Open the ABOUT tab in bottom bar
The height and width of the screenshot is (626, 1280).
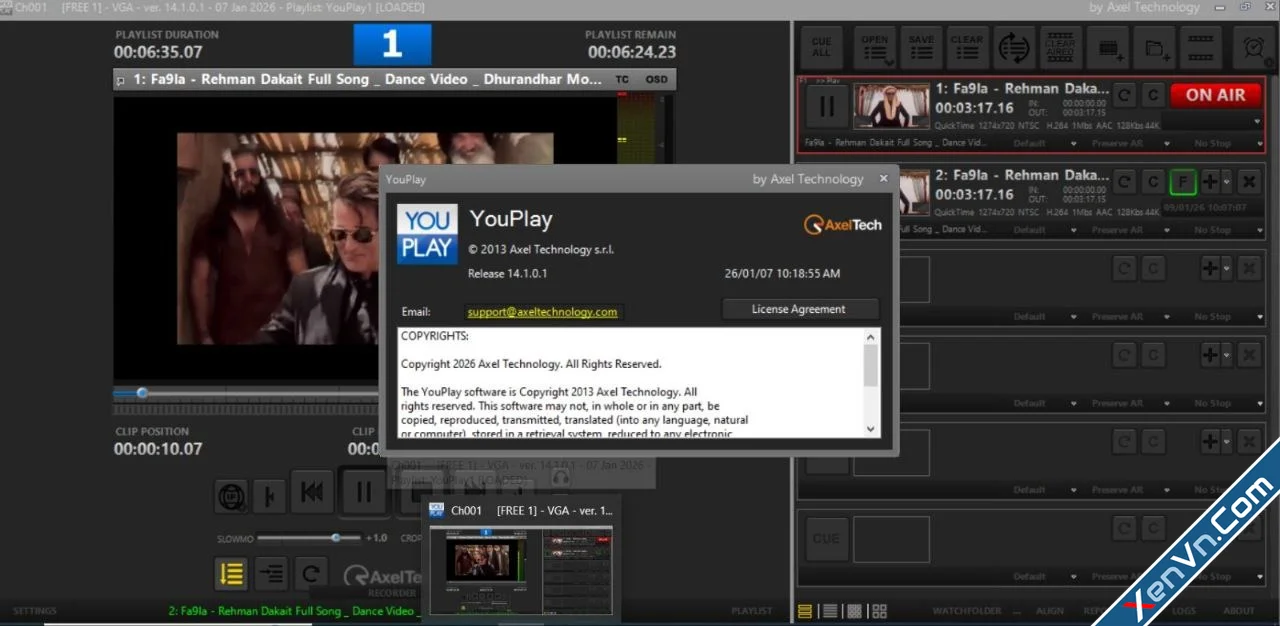[1239, 611]
